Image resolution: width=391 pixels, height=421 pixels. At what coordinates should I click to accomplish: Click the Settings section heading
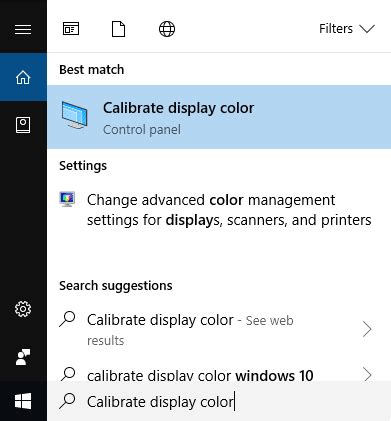pos(83,166)
